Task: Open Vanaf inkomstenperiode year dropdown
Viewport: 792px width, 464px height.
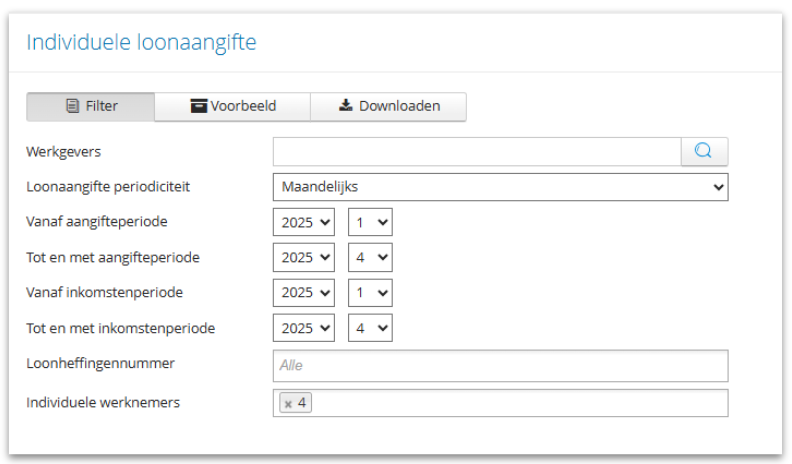Action: click(303, 292)
